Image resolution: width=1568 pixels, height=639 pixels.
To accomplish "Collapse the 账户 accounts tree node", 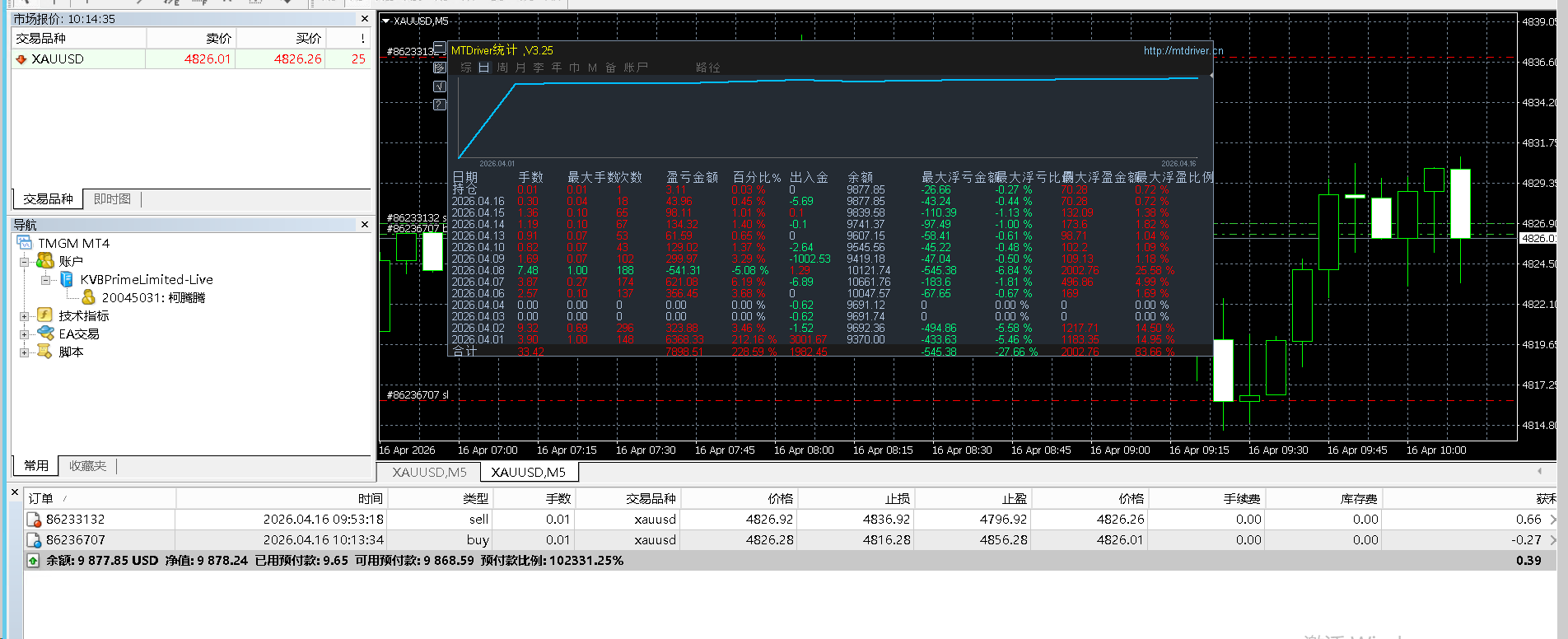I will 25,262.
